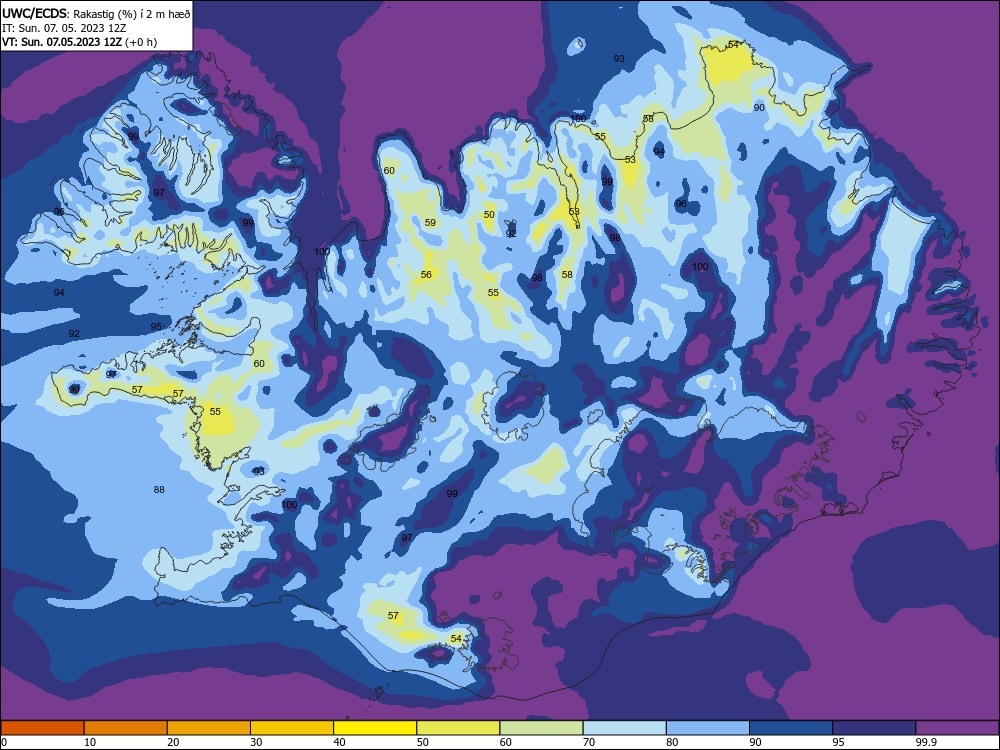Image resolution: width=1000 pixels, height=750 pixels.
Task: Click the purple legend swatch above 99.9
Action: (958, 728)
